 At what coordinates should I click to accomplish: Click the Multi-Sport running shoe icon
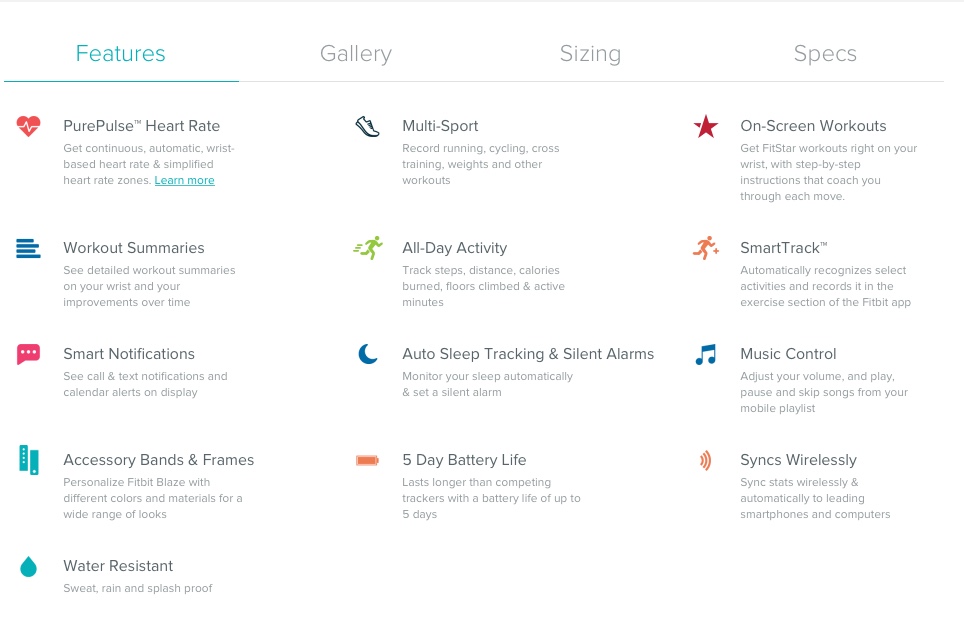click(367, 126)
